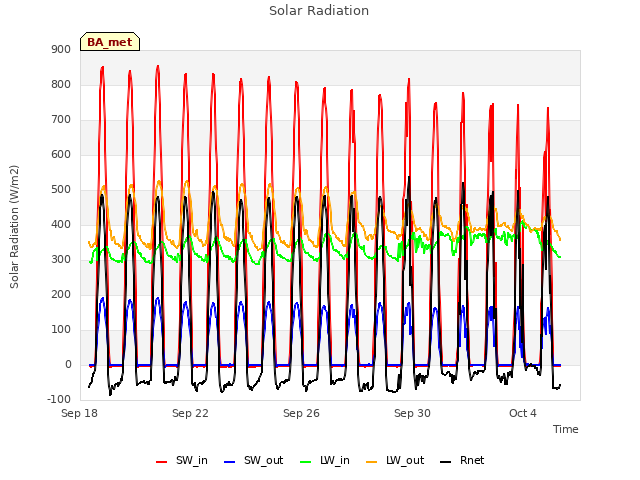Click the Solar Radiation (W/m2) y-axis title
The width and height of the screenshot is (640, 480).
(x=14, y=227)
